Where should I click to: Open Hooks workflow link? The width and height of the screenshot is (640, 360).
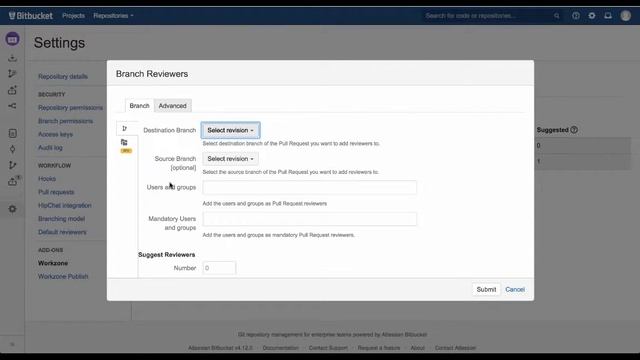tap(47, 179)
